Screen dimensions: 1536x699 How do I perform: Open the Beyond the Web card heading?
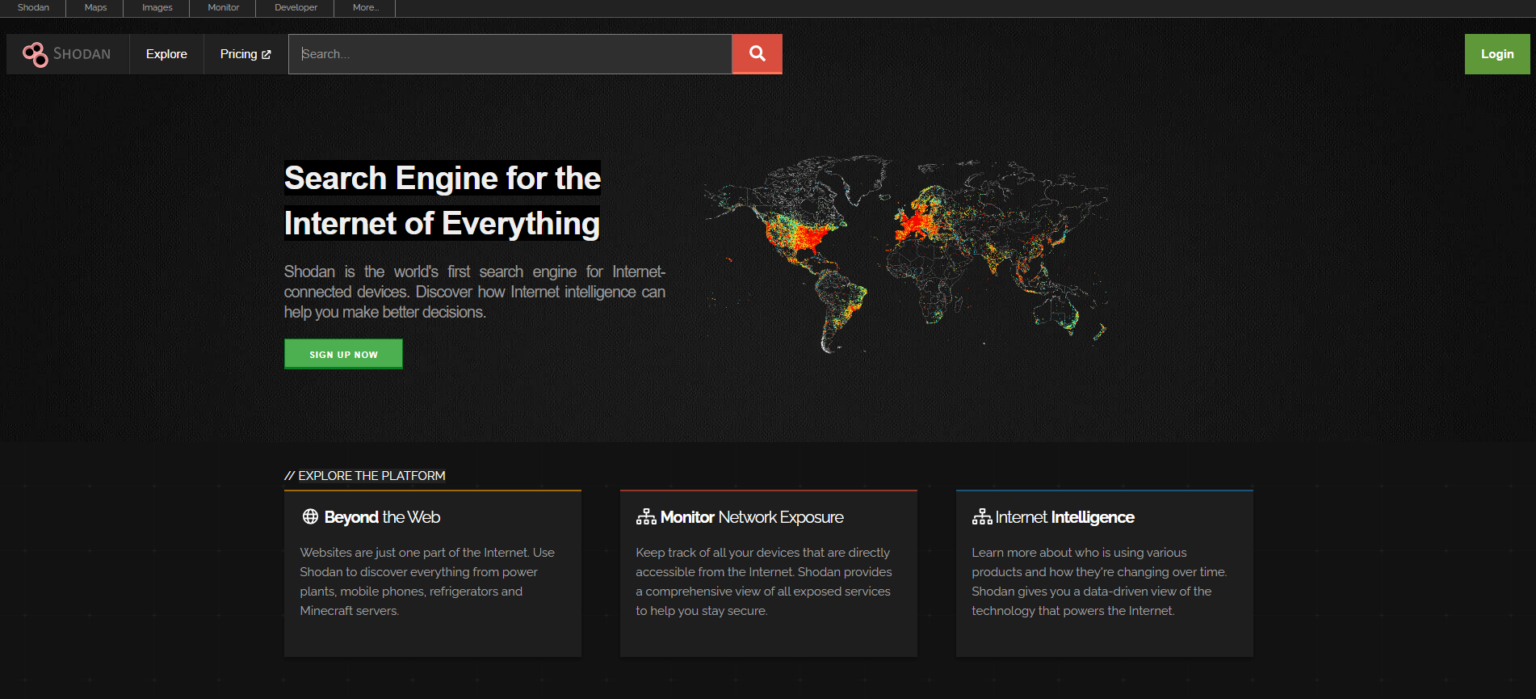tap(382, 517)
